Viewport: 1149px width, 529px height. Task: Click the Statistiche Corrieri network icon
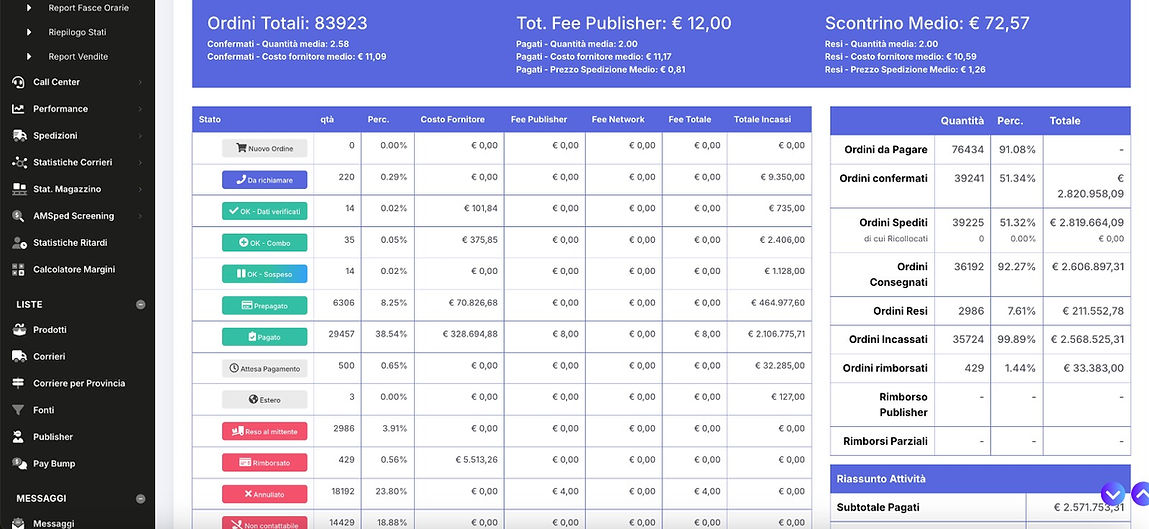(18, 162)
